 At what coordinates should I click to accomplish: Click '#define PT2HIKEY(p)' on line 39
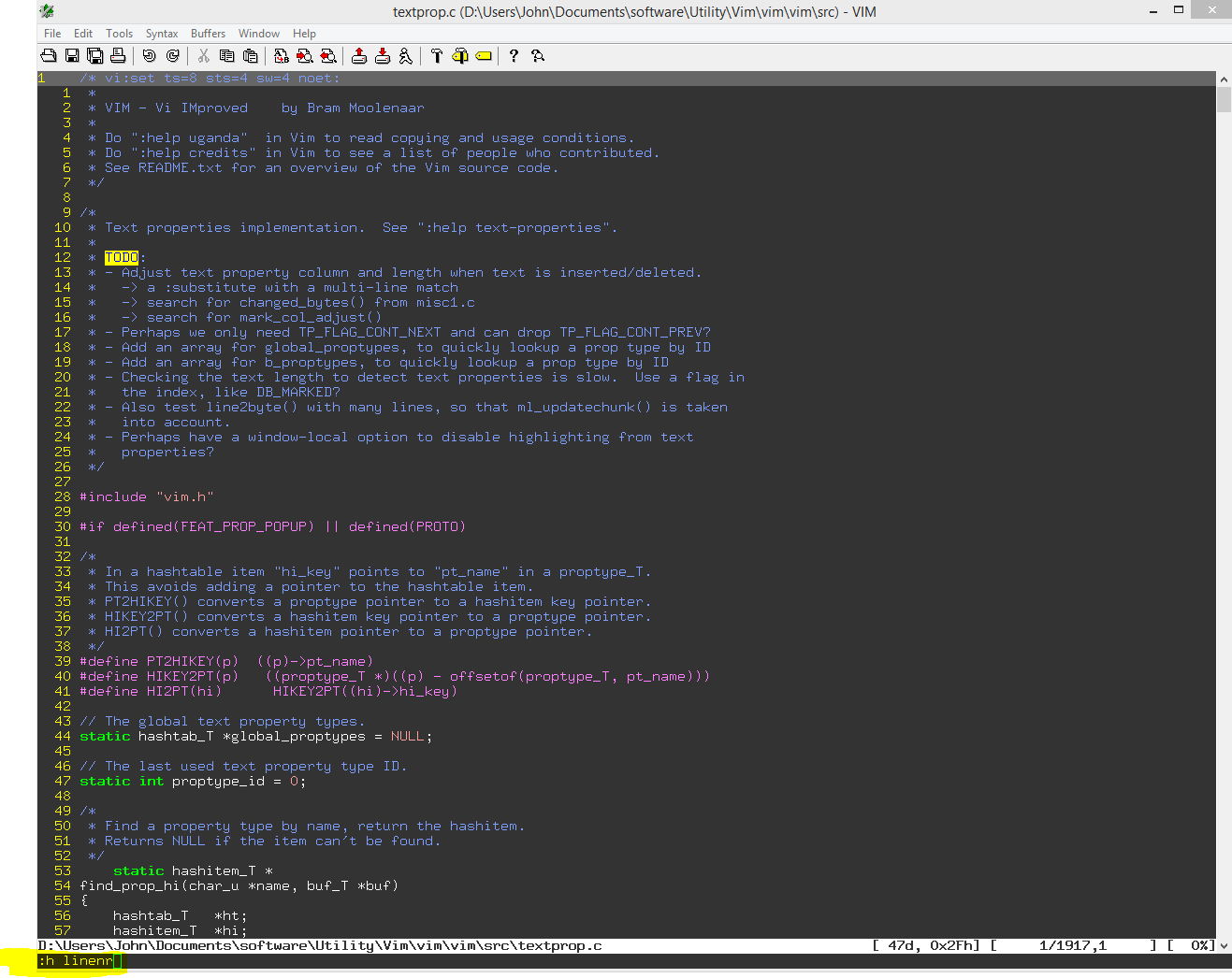tap(159, 661)
